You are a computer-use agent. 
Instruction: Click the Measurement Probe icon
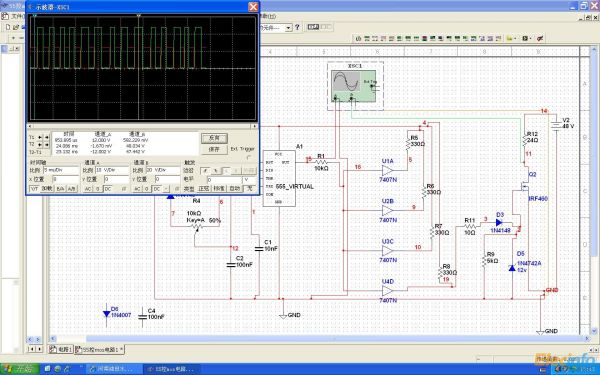point(509,39)
